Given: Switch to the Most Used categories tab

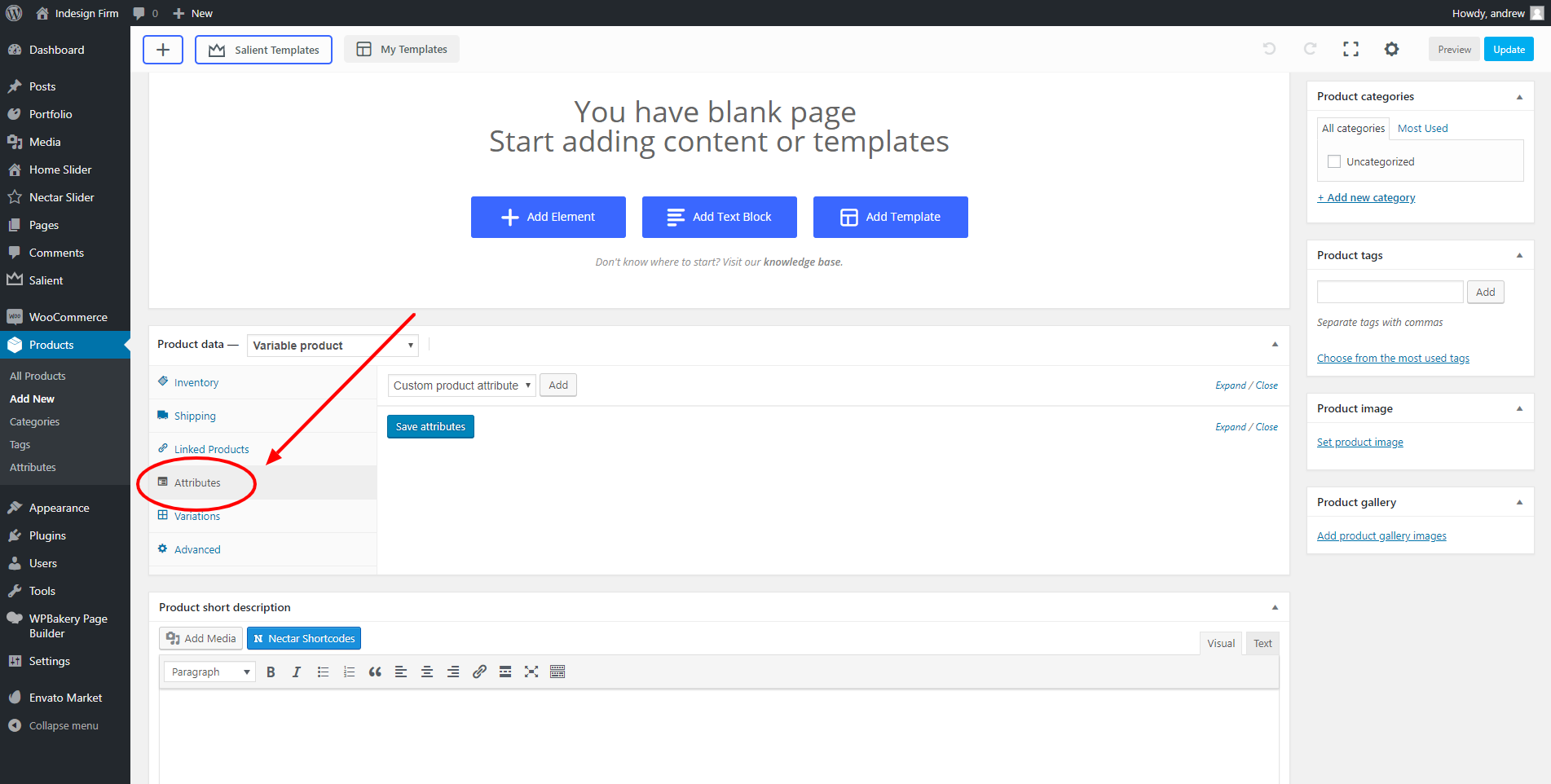Looking at the screenshot, I should (x=1422, y=129).
